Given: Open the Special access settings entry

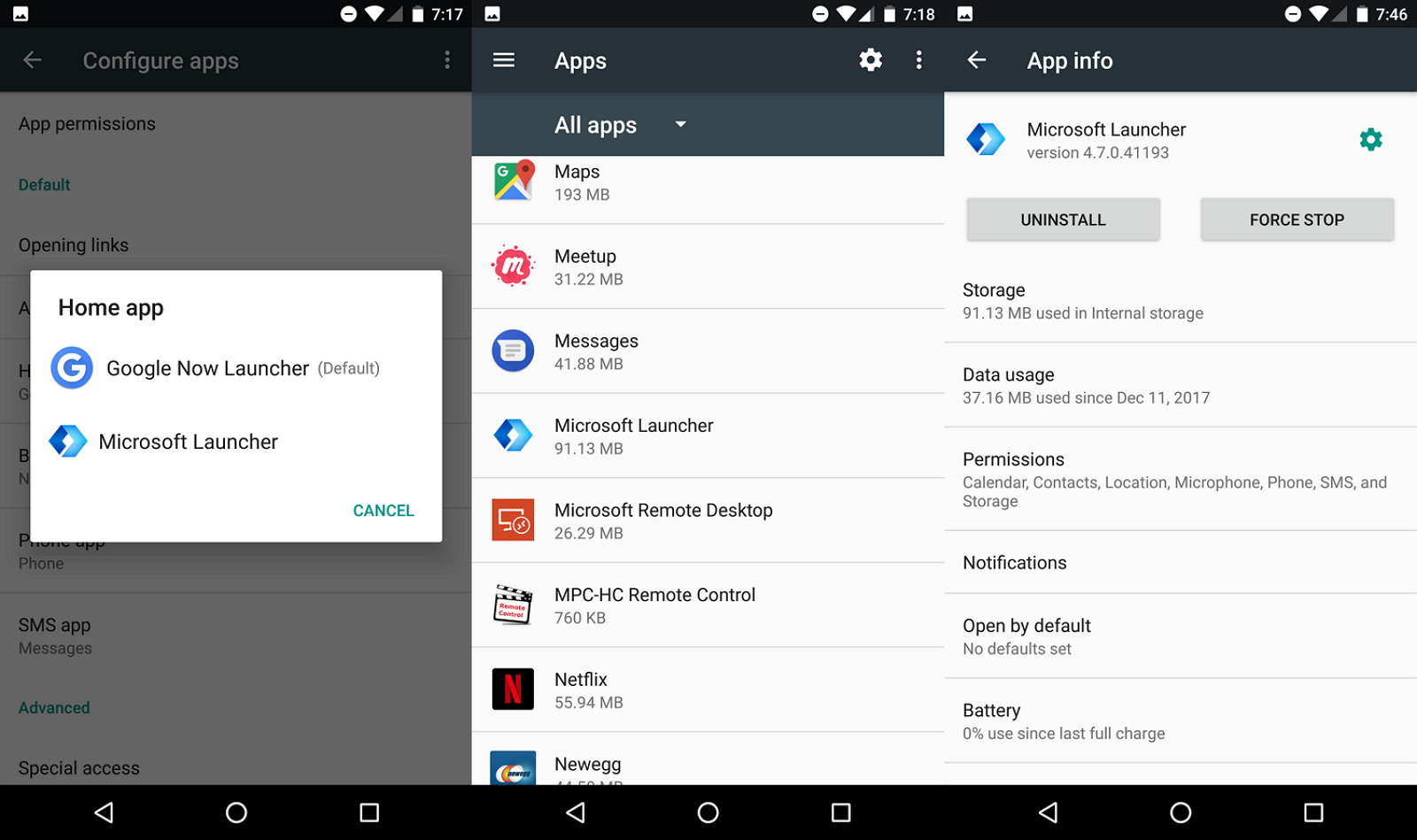Looking at the screenshot, I should (79, 767).
